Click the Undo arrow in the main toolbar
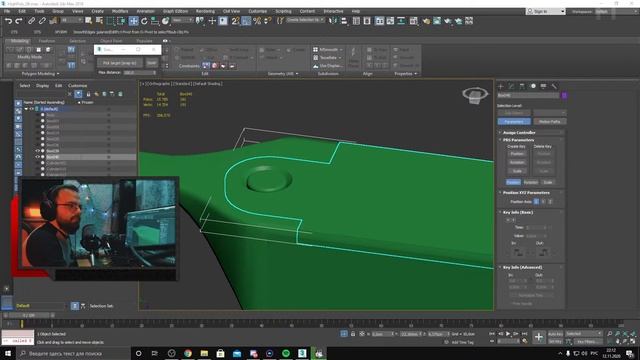The height and width of the screenshot is (360, 640). 8,21
